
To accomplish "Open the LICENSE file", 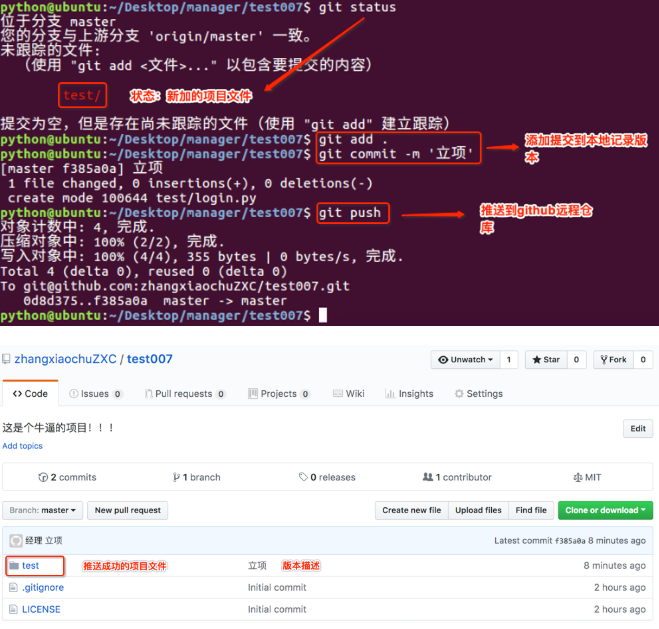I will [x=41, y=609].
